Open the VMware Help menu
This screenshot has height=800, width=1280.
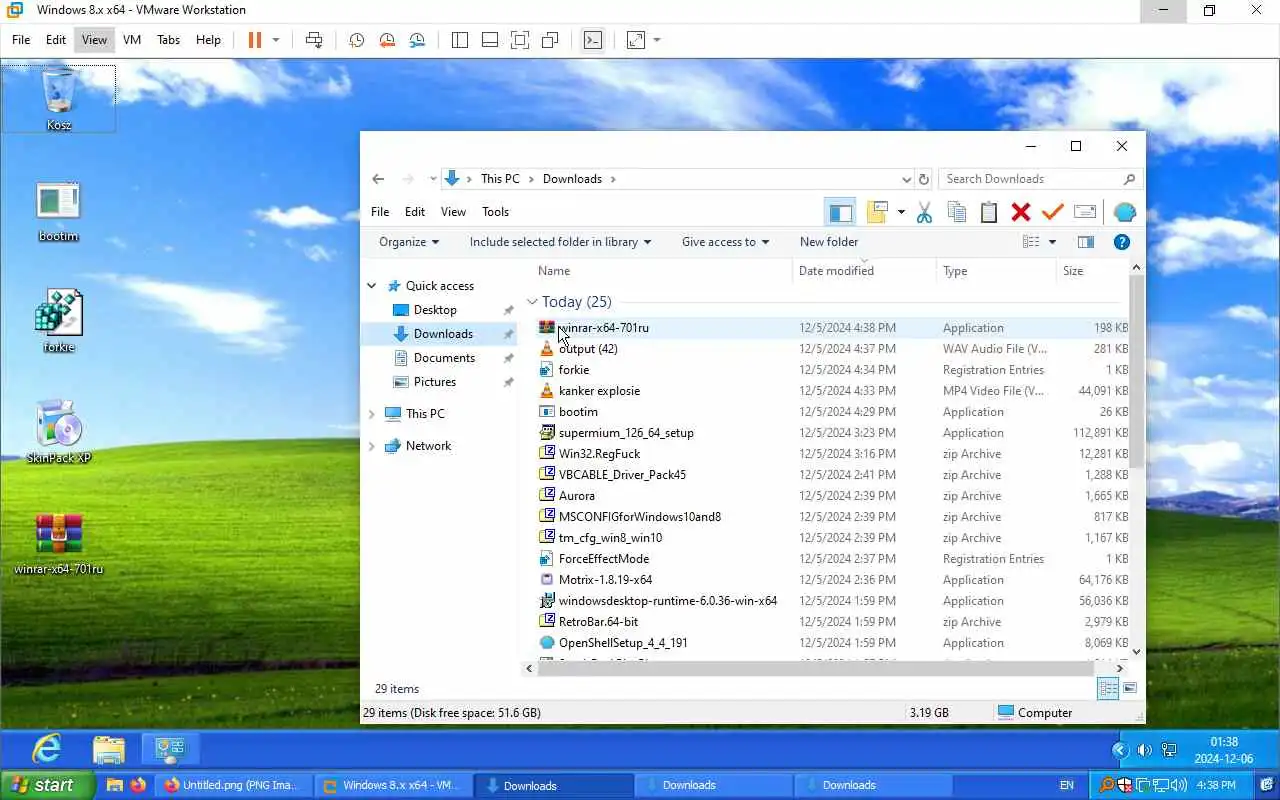[x=208, y=40]
